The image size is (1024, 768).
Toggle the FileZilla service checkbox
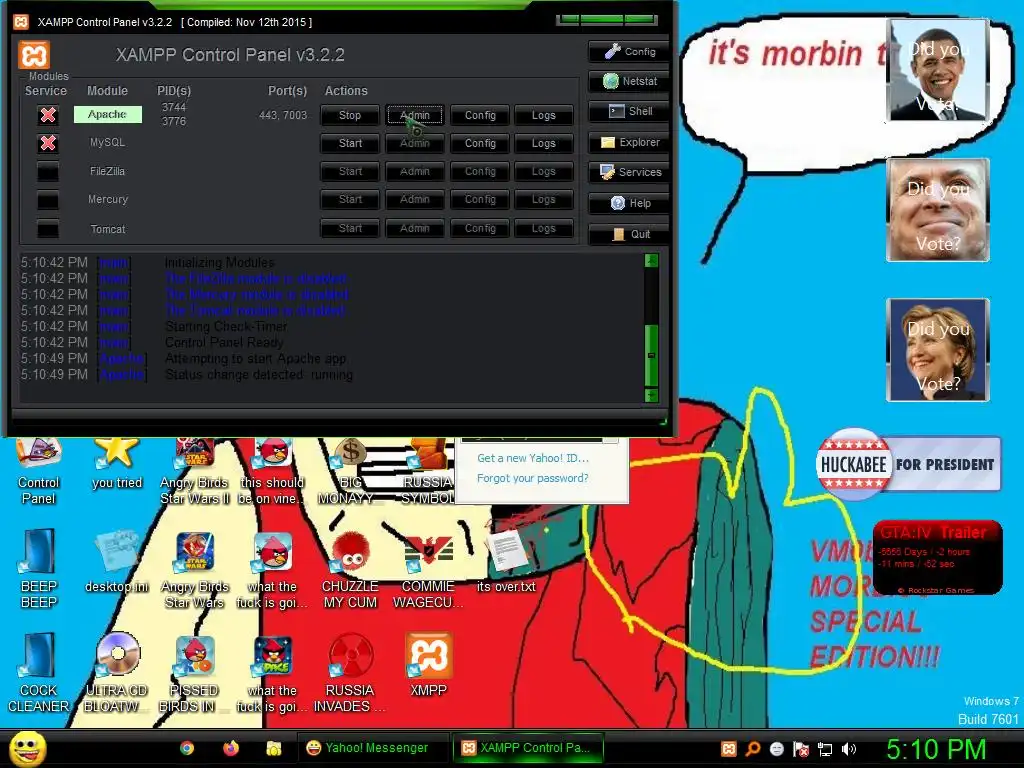pyautogui.click(x=48, y=172)
